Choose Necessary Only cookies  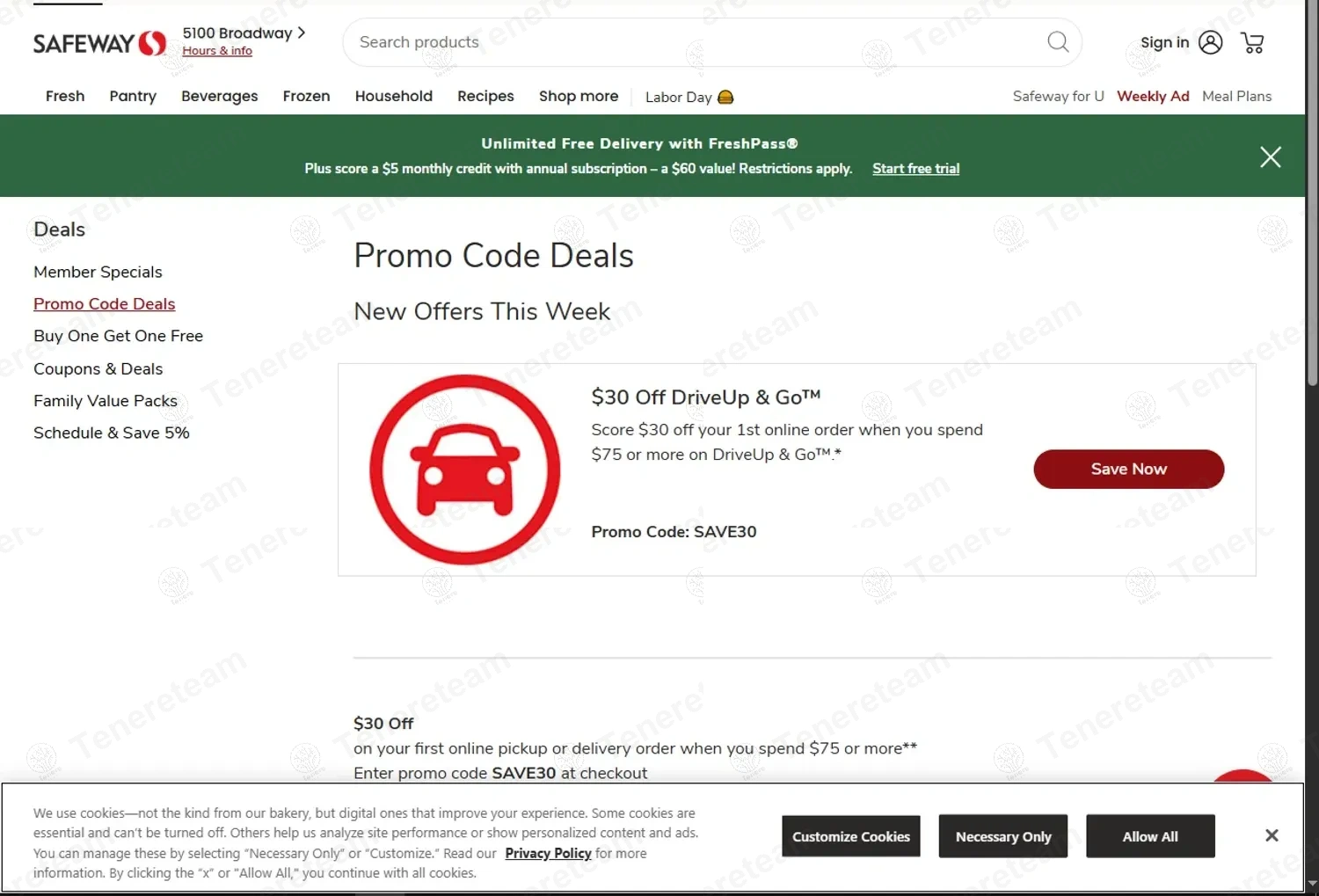(1003, 836)
